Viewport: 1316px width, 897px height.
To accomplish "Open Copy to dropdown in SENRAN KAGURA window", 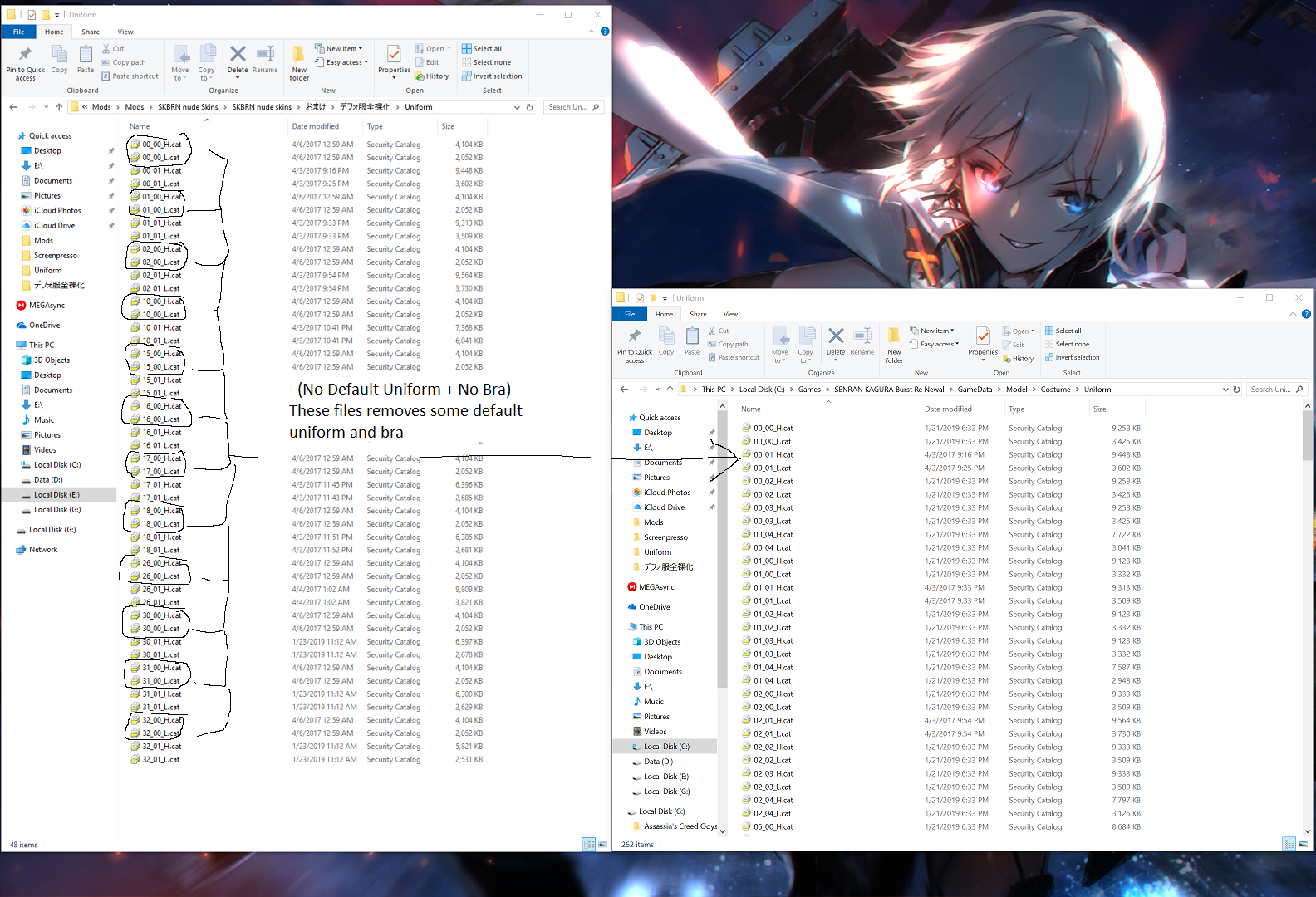I will tap(805, 345).
